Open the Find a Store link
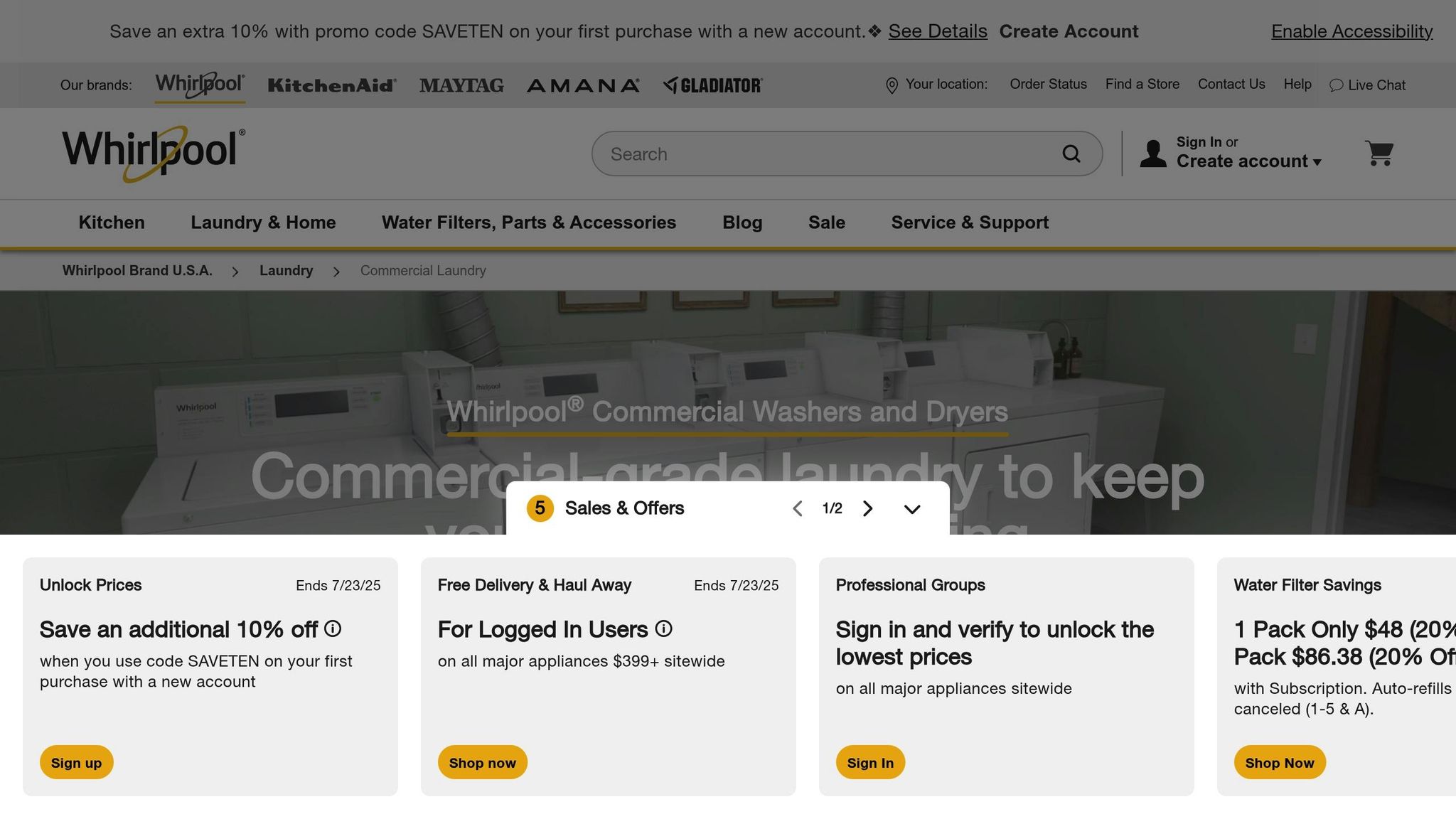Viewport: 1456px width, 819px height. click(1142, 84)
